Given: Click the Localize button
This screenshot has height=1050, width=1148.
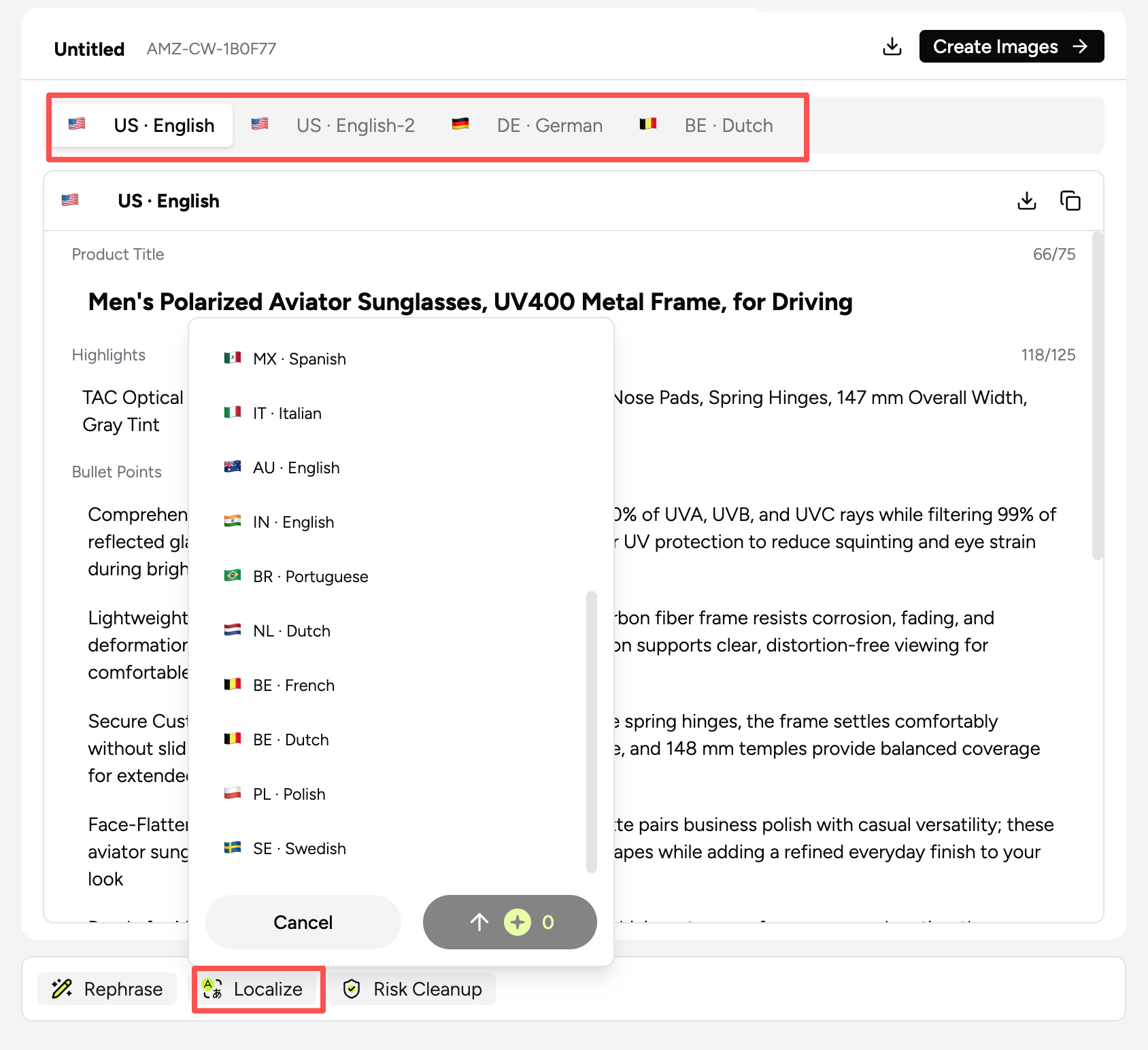Looking at the screenshot, I should coord(253,989).
